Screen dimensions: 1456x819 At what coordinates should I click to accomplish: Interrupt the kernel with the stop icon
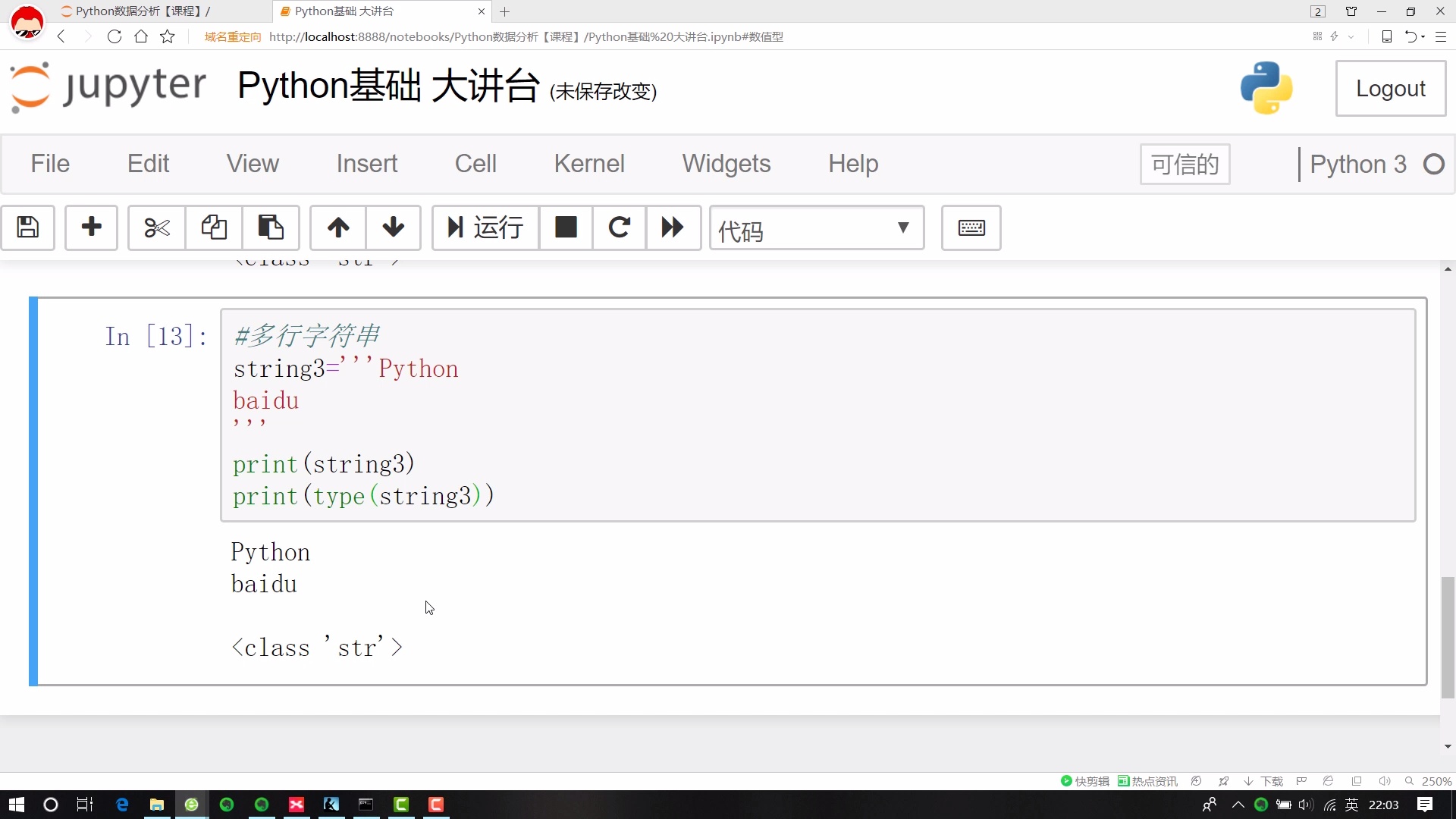click(566, 228)
